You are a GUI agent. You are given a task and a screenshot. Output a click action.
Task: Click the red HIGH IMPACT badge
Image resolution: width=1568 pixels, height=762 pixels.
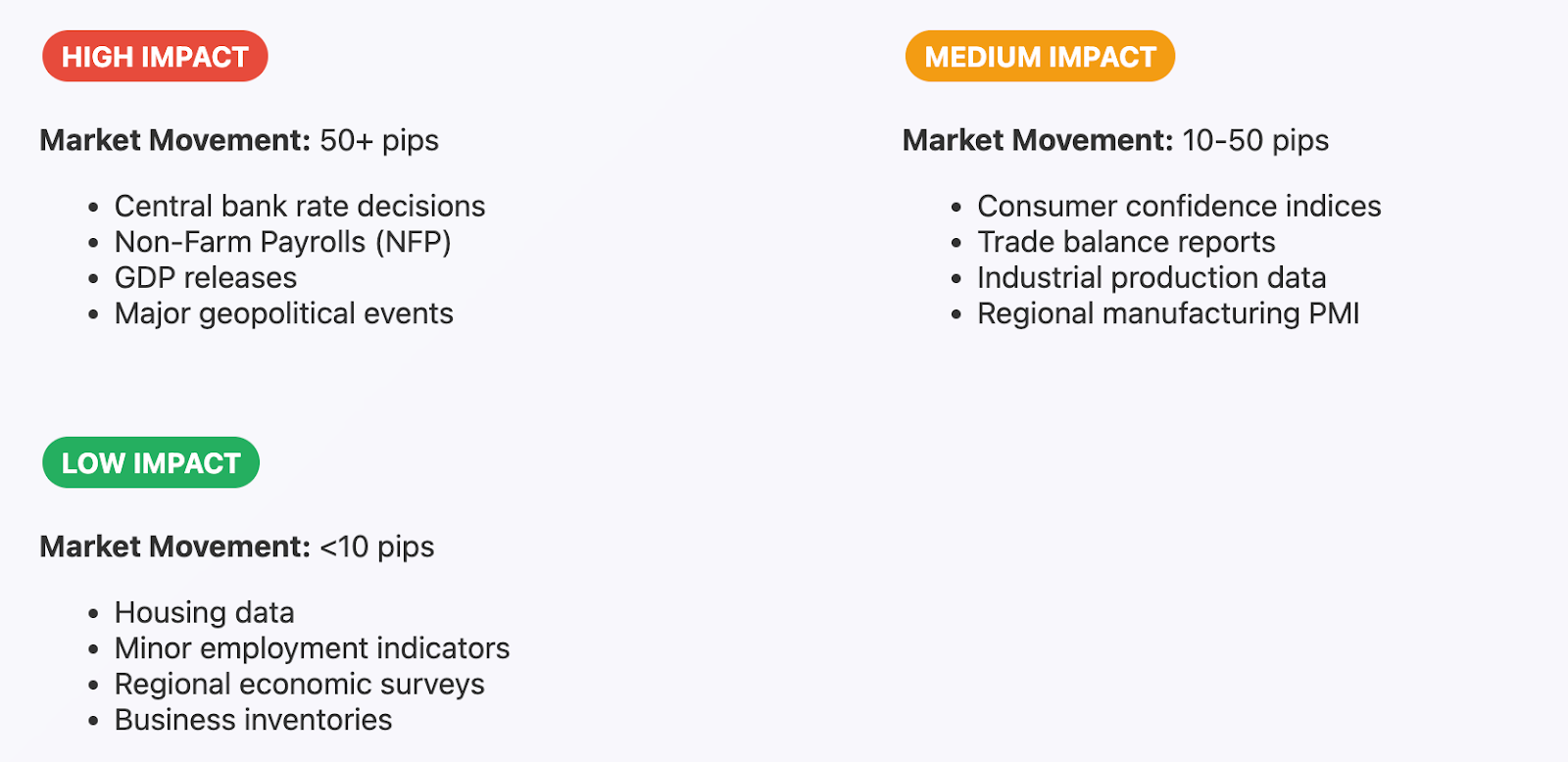(155, 57)
